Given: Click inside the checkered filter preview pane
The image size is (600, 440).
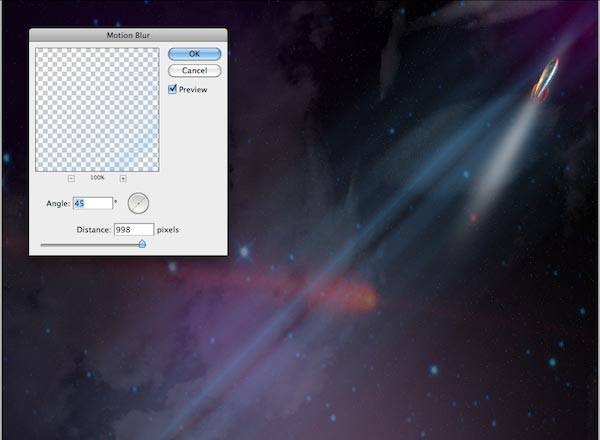Looking at the screenshot, I should click(97, 109).
